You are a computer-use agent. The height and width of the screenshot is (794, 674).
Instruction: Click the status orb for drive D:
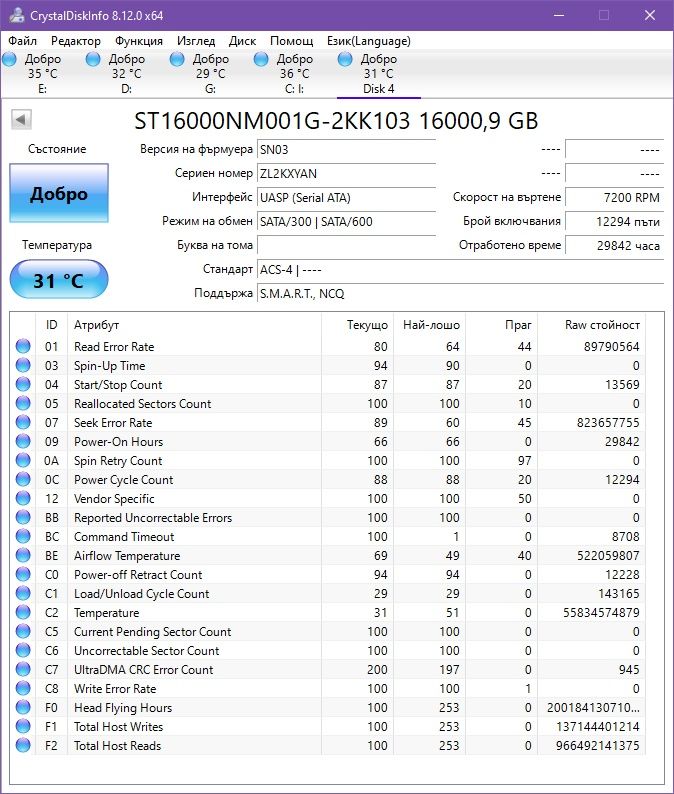93,59
